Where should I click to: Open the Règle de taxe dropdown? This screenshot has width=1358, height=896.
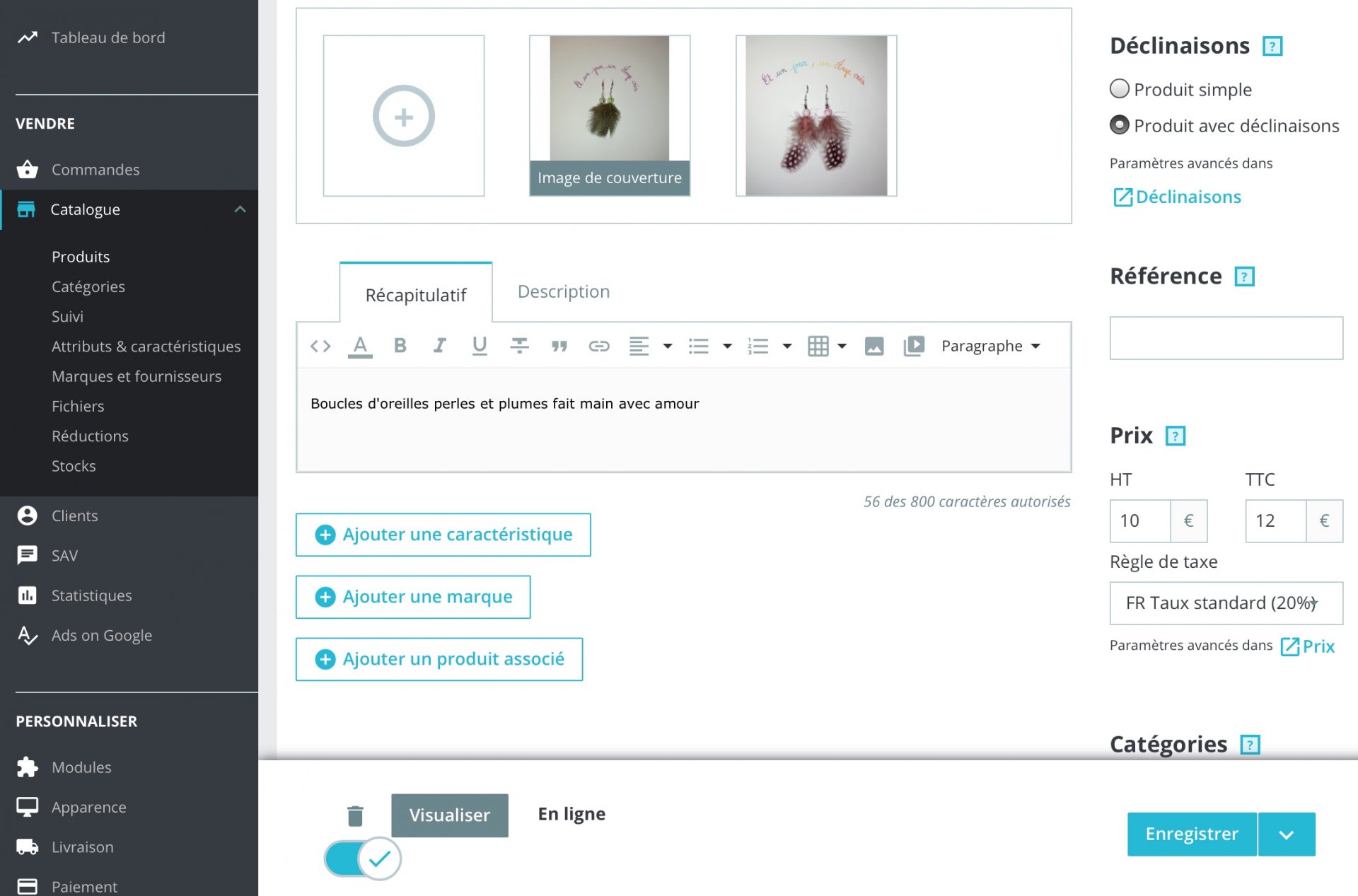pyautogui.click(x=1225, y=603)
